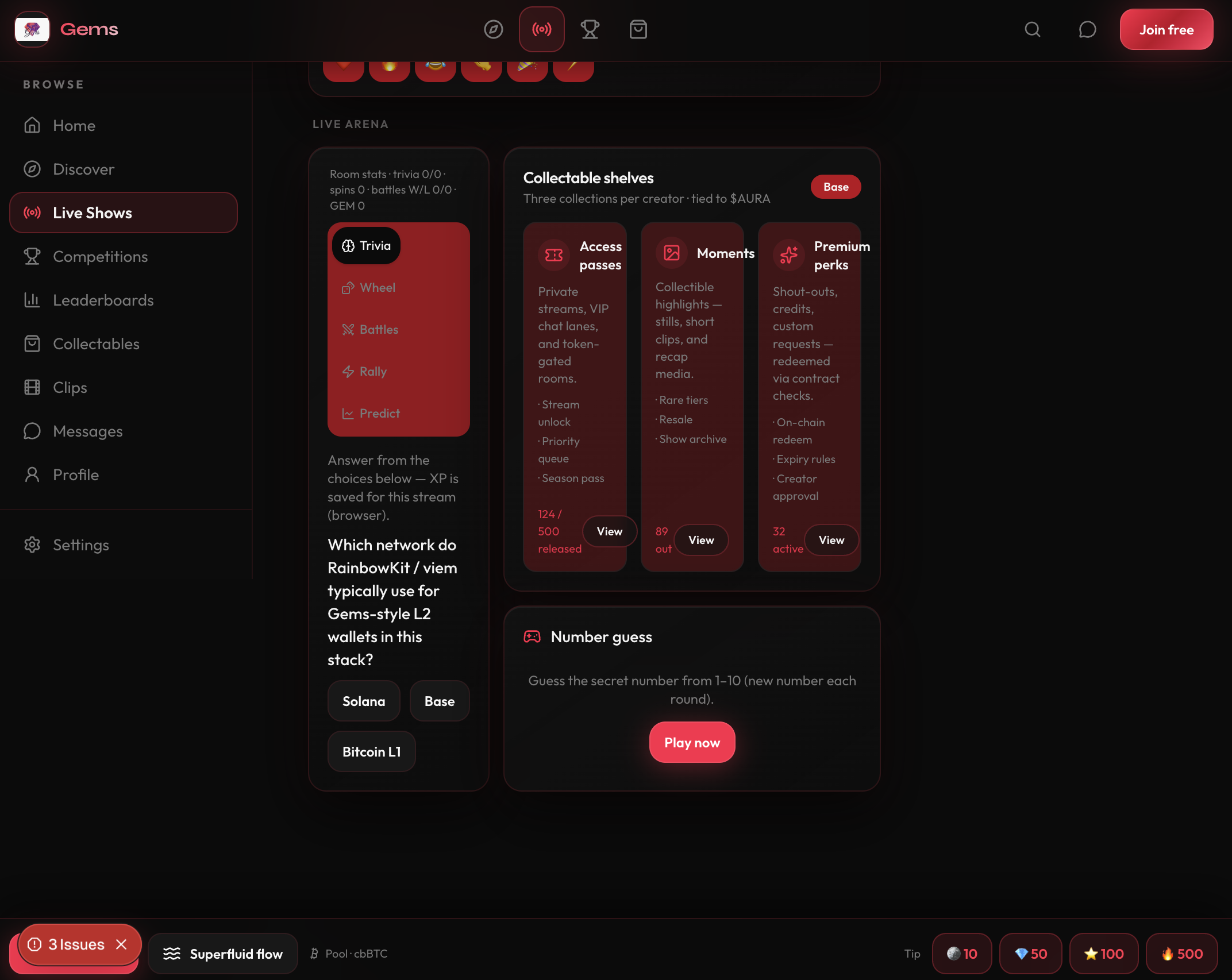
Task: Click the compass Discover icon in top nav
Action: tap(493, 29)
